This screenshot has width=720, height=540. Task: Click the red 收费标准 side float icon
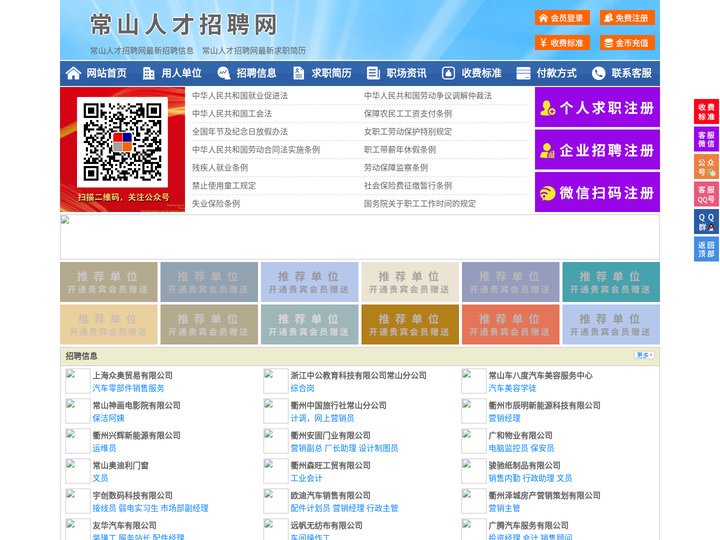pos(706,112)
